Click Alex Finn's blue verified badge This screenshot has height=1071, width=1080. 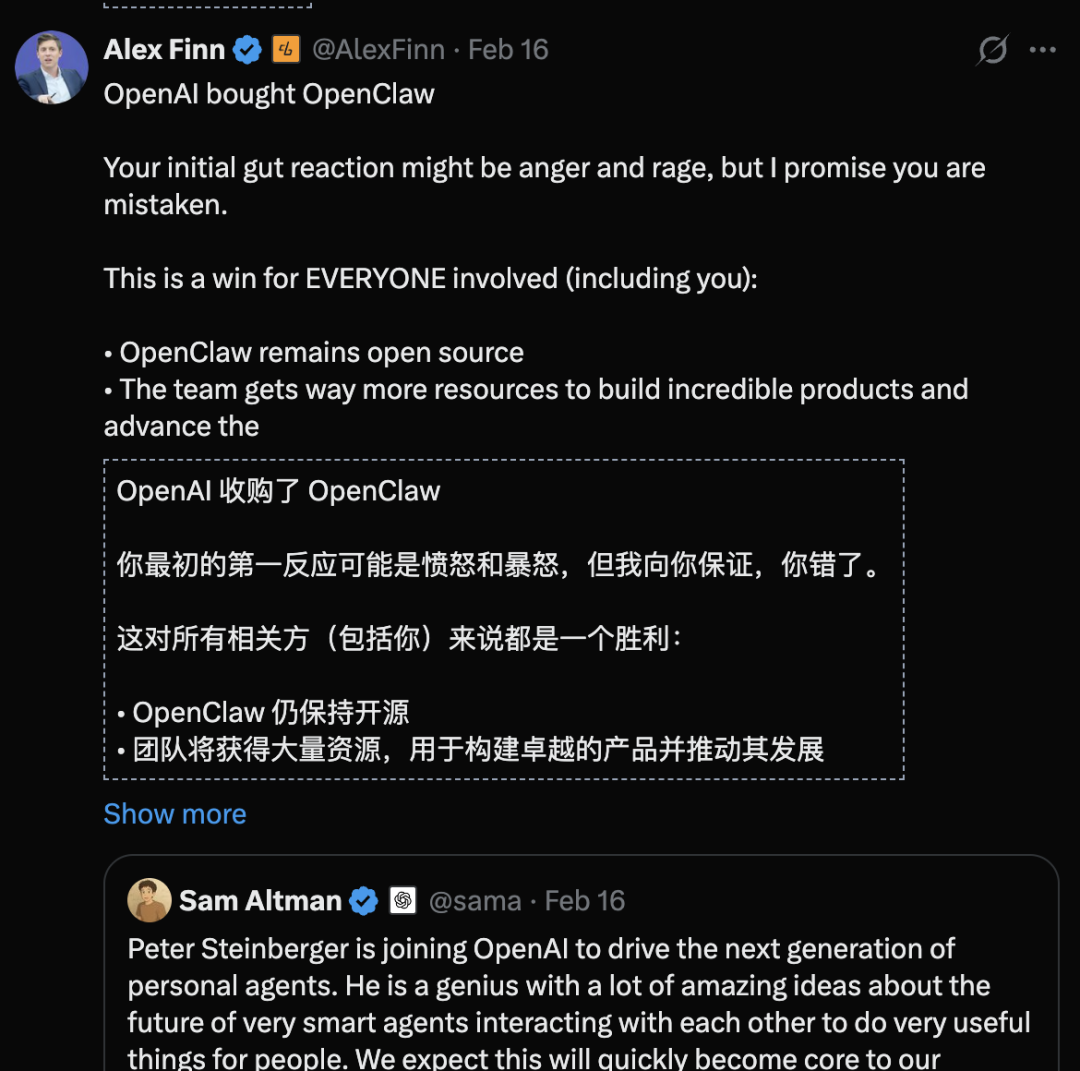pyautogui.click(x=248, y=49)
